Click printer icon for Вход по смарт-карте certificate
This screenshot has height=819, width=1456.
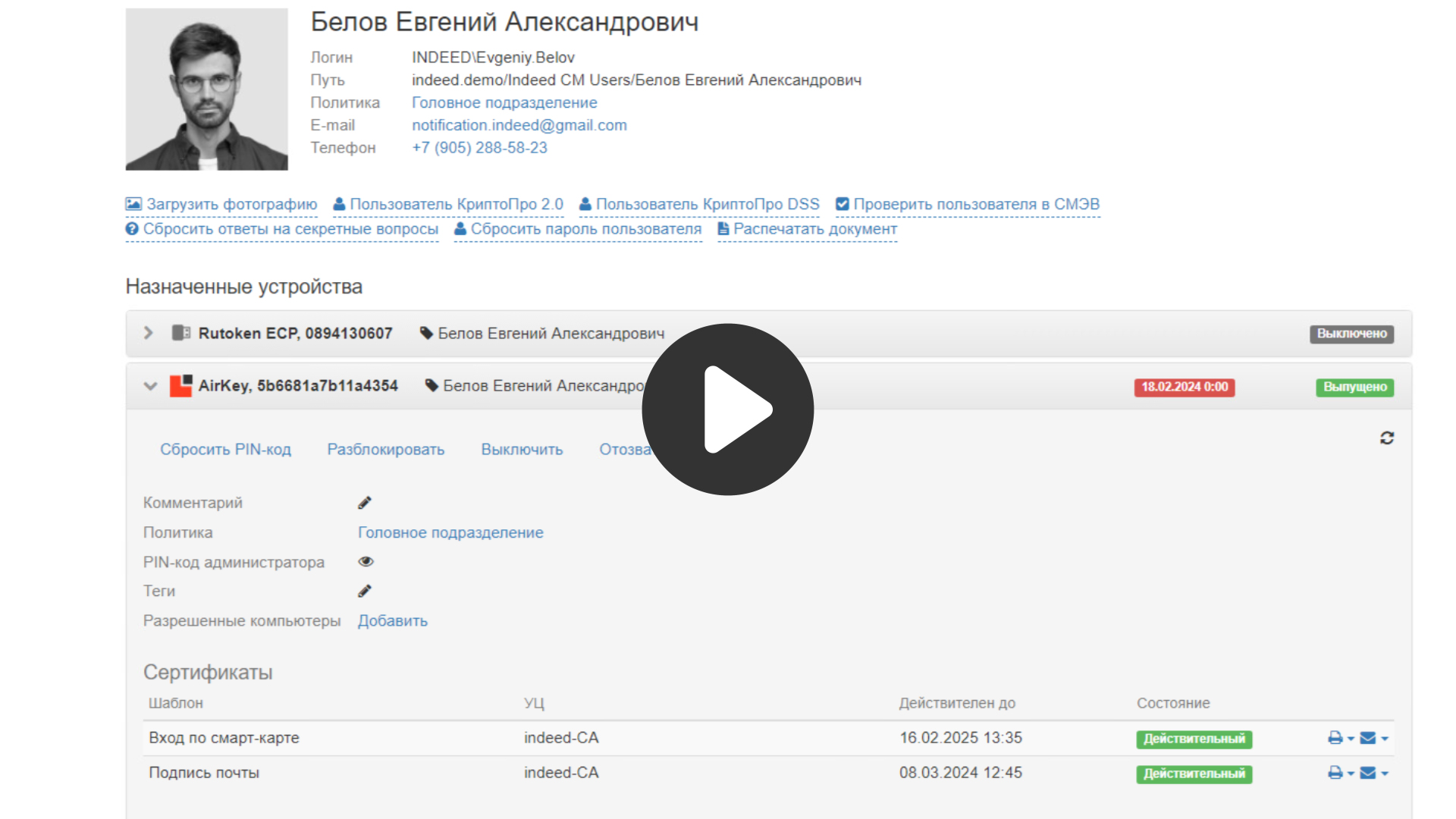click(1335, 738)
